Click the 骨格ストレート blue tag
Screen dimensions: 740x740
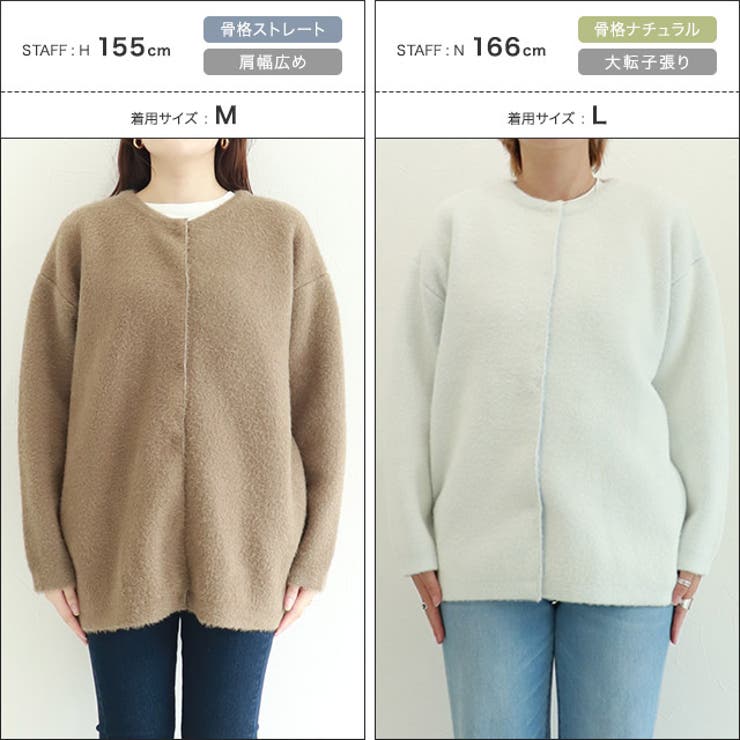click(x=272, y=29)
